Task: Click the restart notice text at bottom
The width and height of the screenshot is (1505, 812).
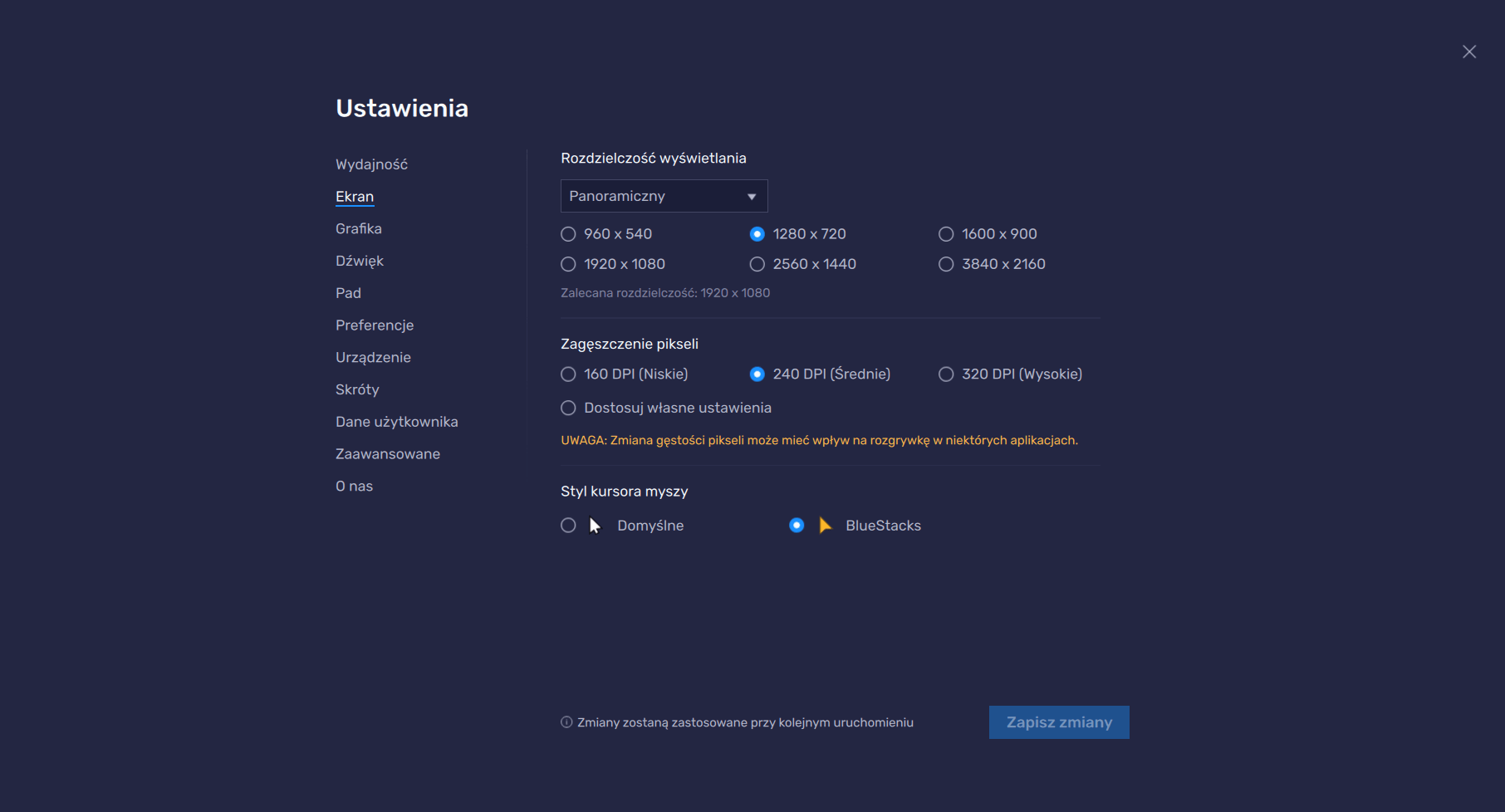Action: coord(745,722)
